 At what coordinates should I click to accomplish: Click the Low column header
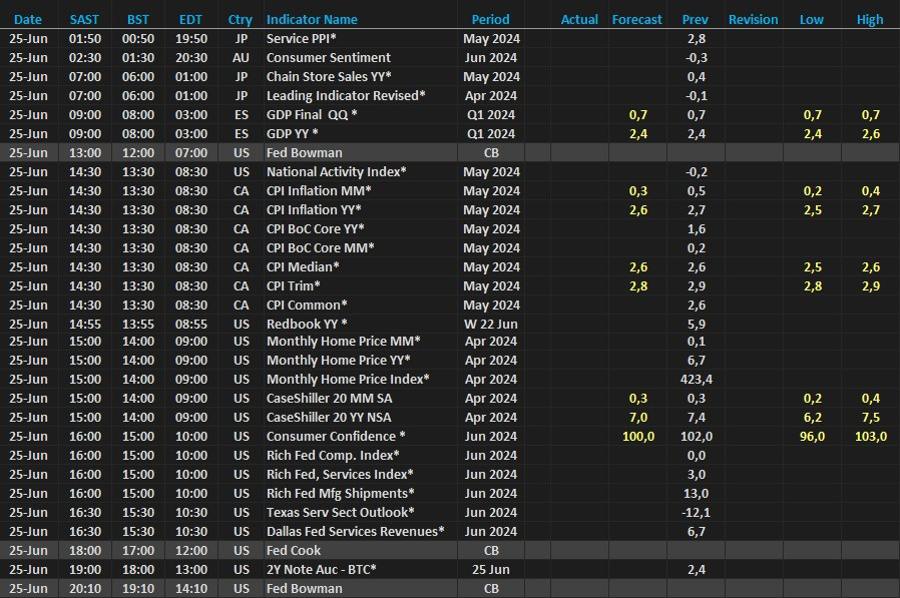click(812, 20)
